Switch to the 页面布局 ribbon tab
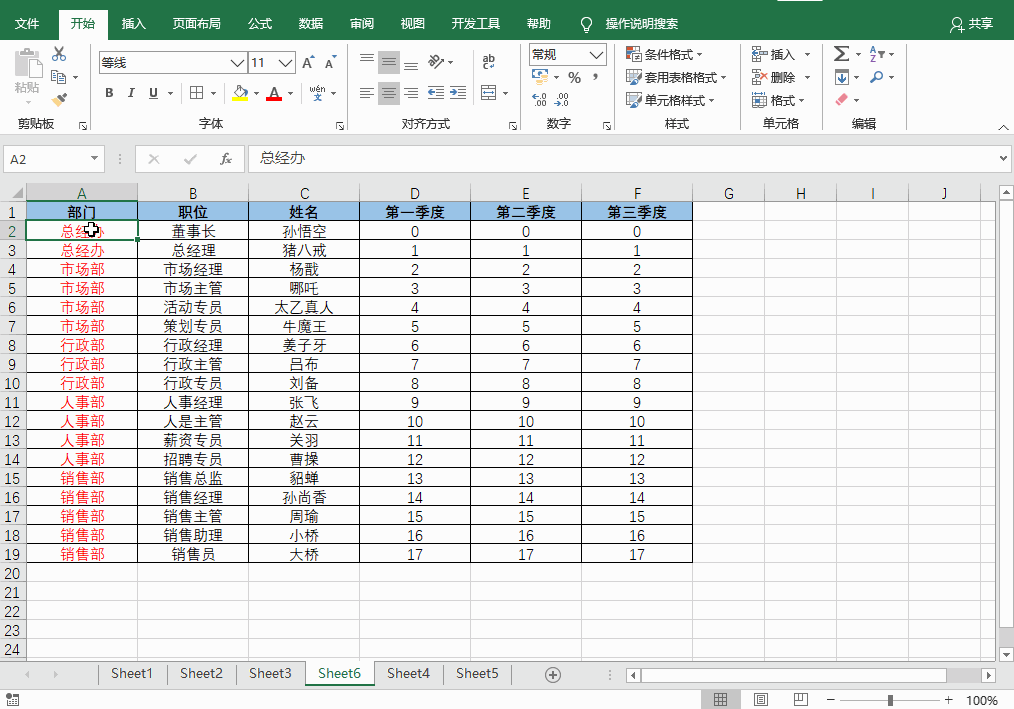This screenshot has height=709, width=1014. pos(197,24)
